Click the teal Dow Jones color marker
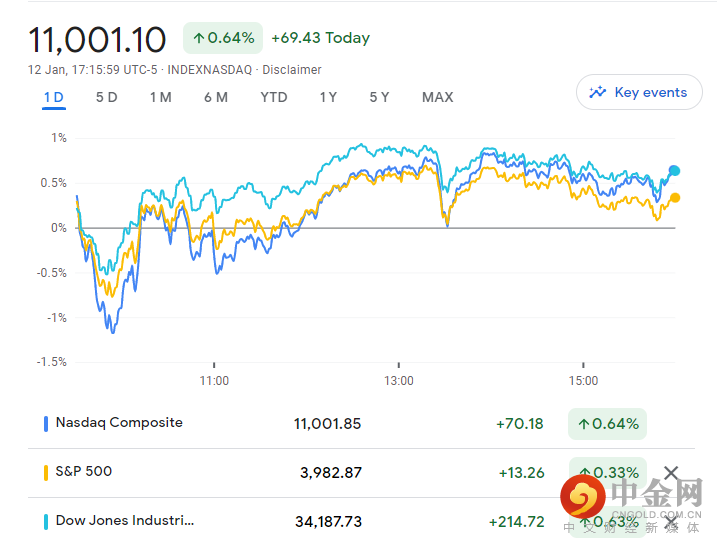 coord(46,521)
